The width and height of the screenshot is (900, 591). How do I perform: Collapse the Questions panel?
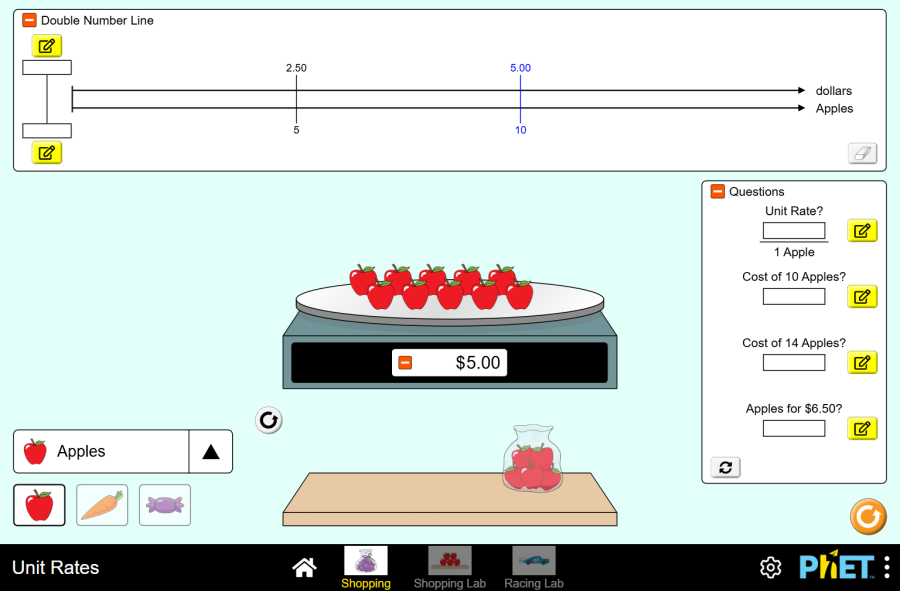click(716, 191)
